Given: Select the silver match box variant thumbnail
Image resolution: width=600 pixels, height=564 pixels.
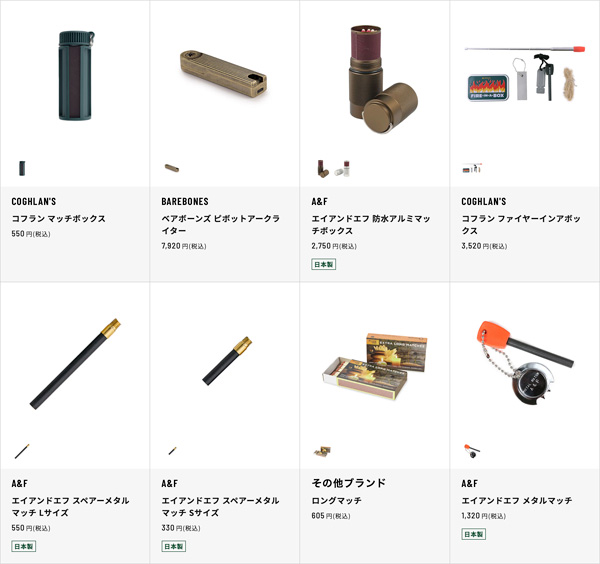Looking at the screenshot, I should tap(342, 168).
